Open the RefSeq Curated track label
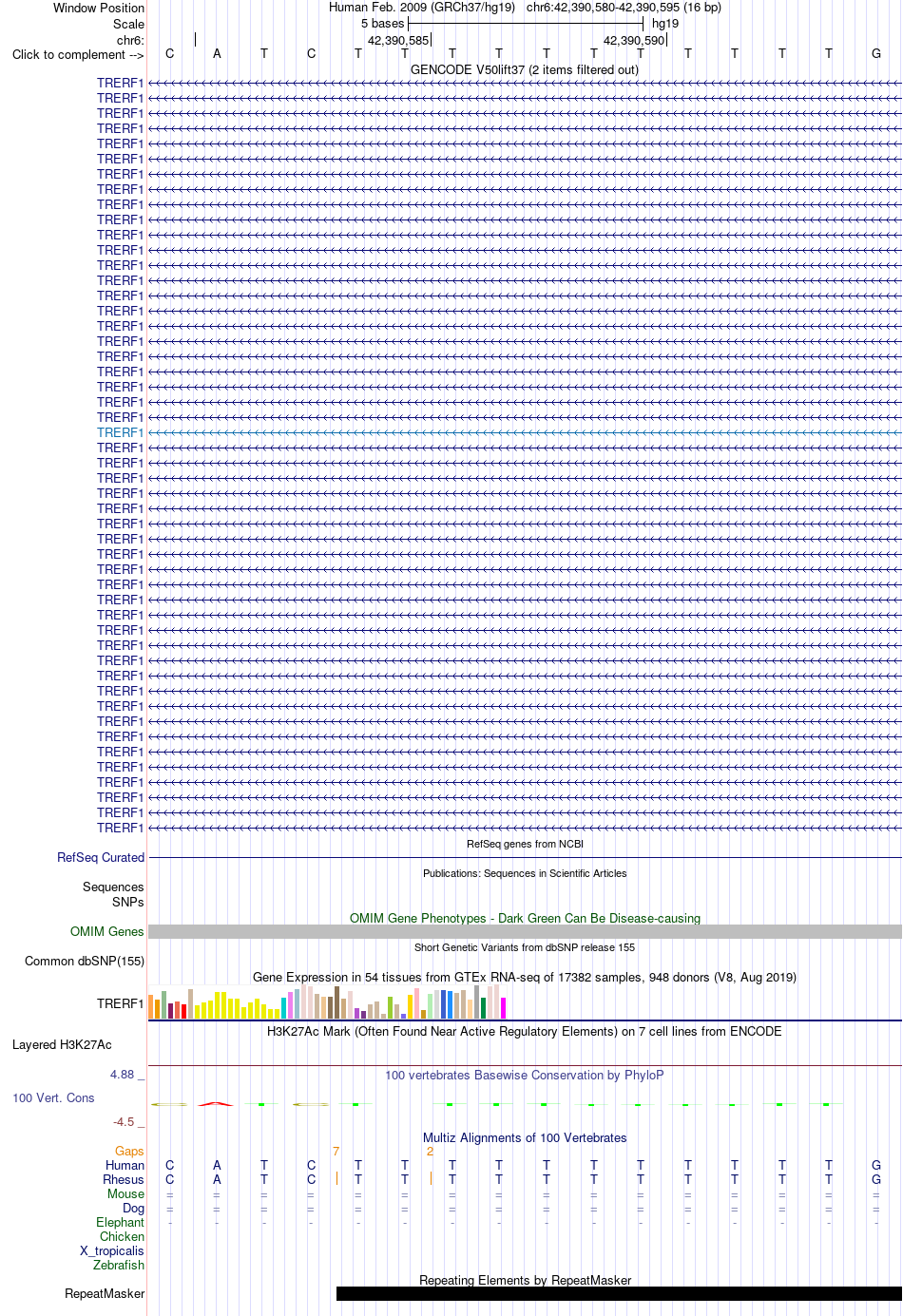Screen dimensions: 903x1316 101,857
